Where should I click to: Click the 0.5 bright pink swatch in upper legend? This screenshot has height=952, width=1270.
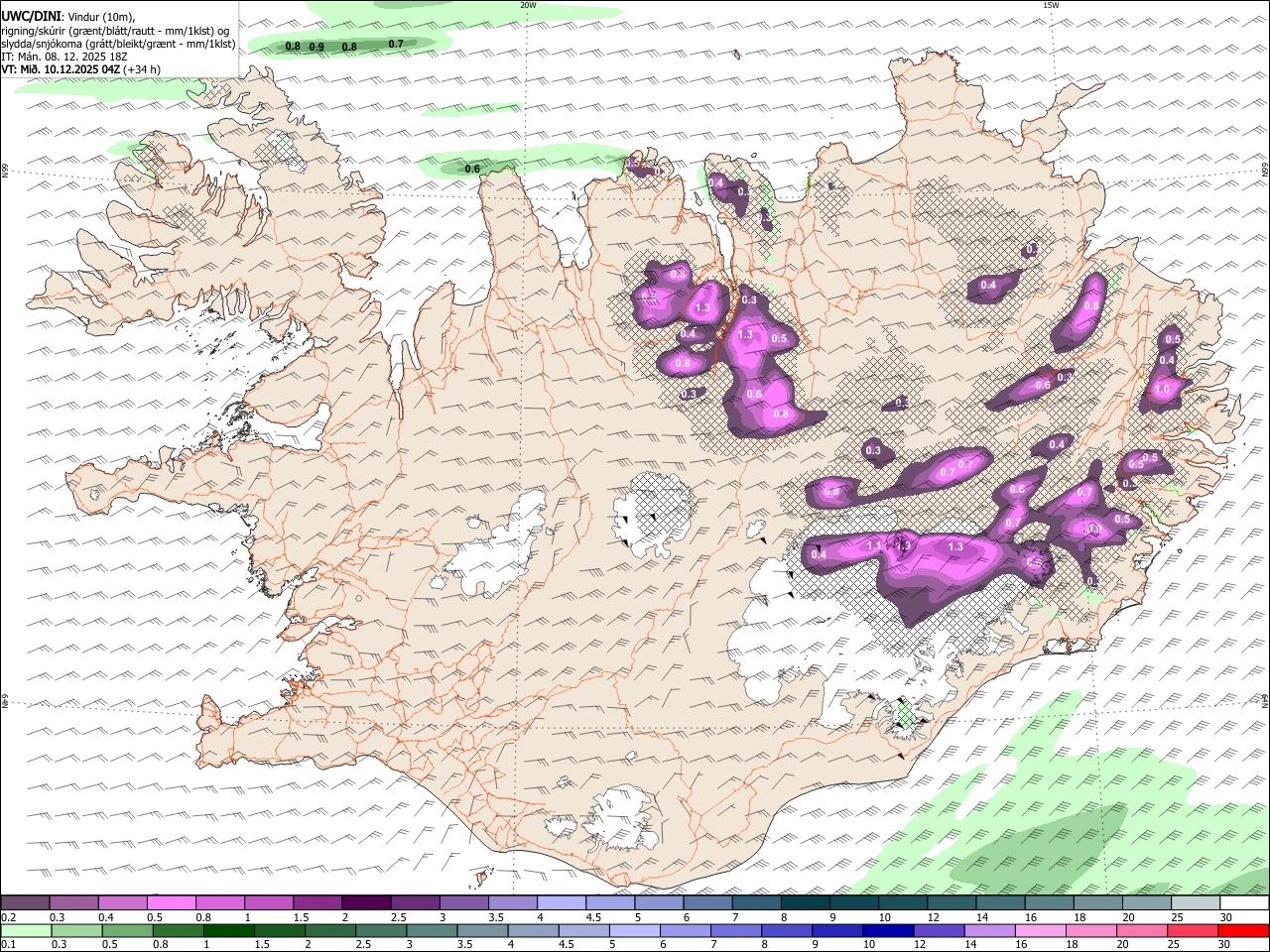point(172,902)
